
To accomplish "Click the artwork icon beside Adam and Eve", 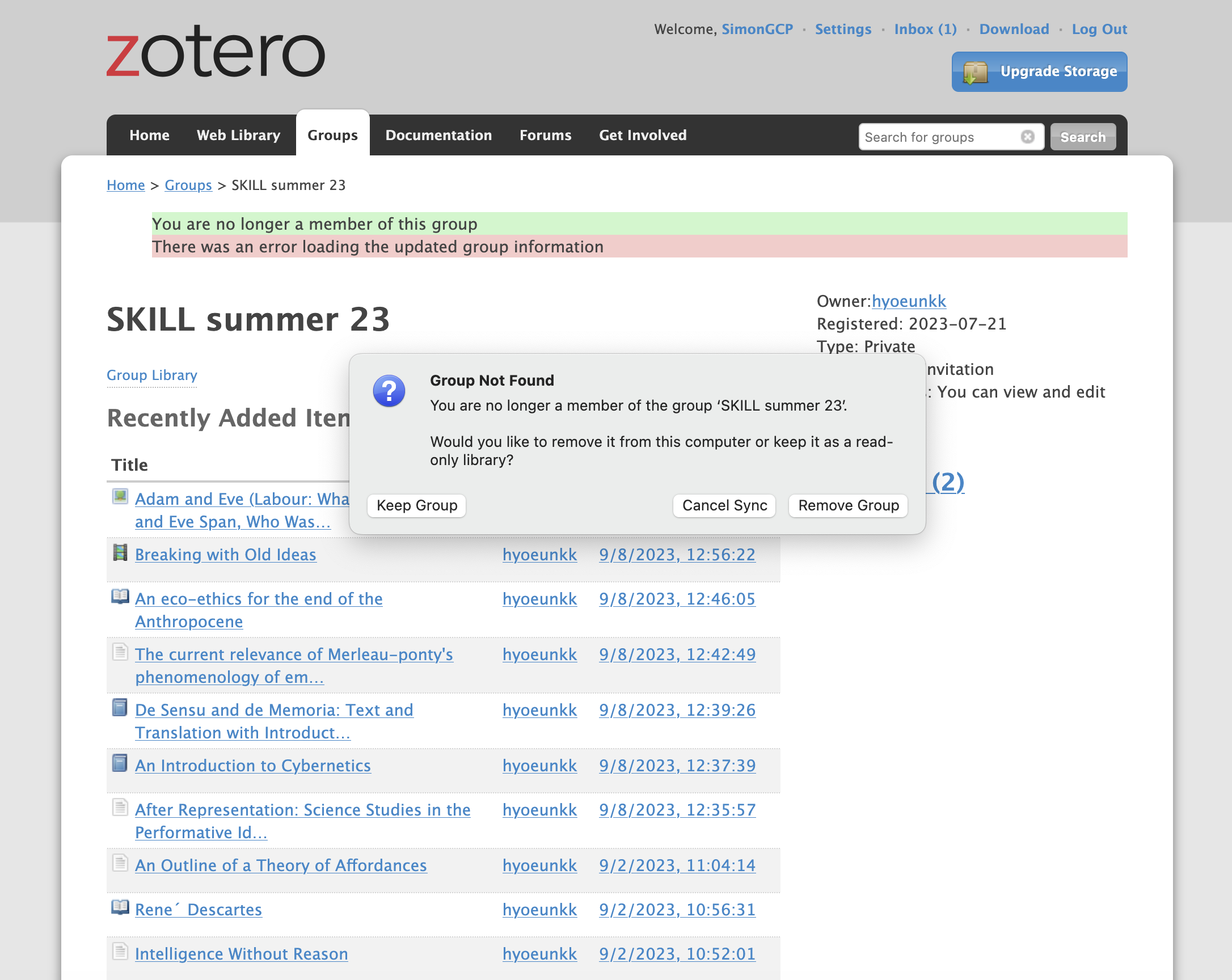I will click(x=120, y=497).
